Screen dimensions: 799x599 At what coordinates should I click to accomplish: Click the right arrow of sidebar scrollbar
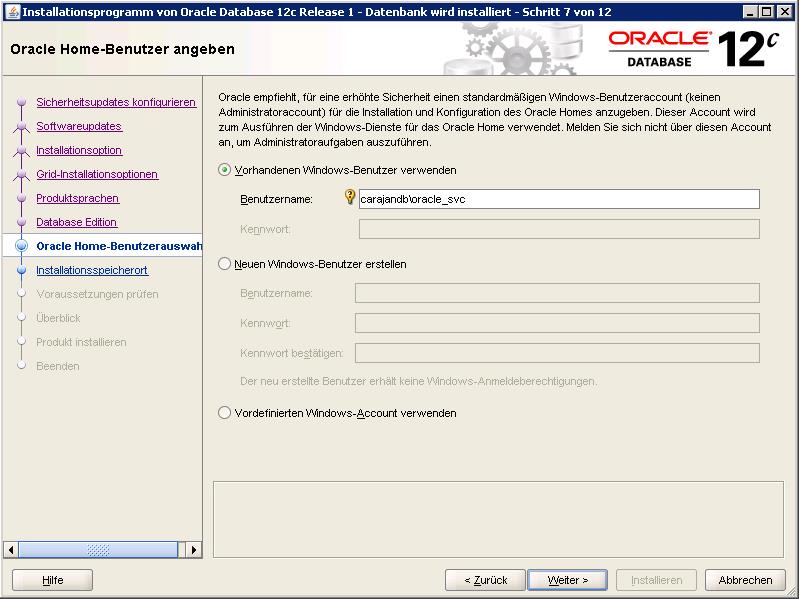point(194,550)
